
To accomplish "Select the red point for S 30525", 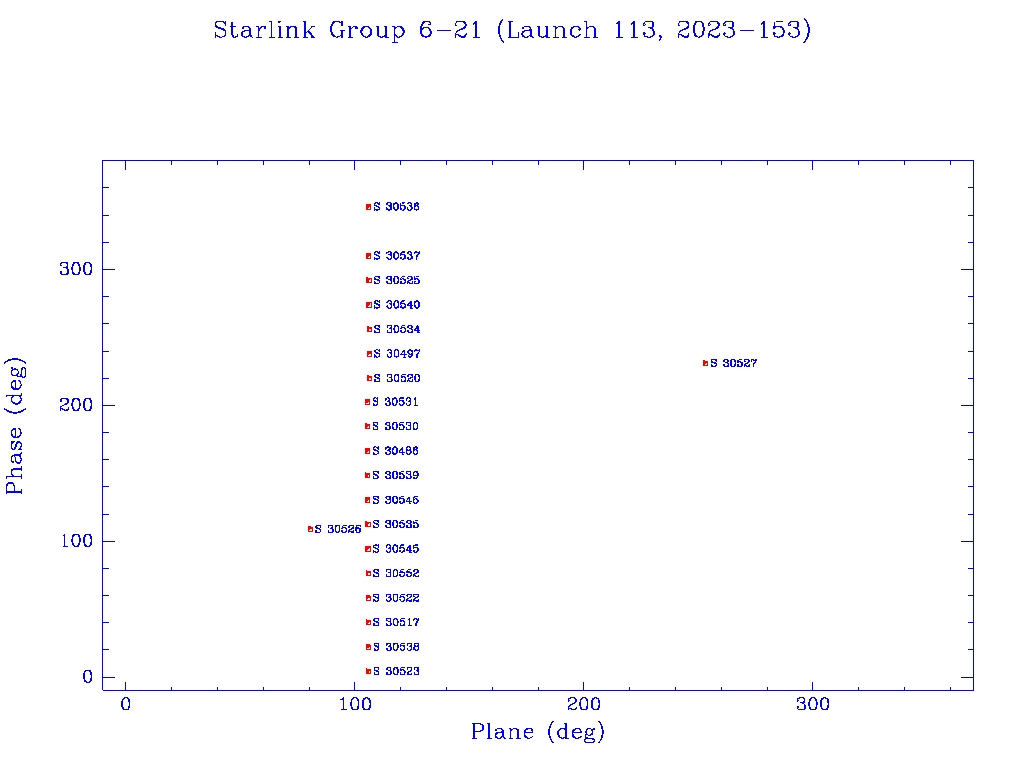I will 368,280.
